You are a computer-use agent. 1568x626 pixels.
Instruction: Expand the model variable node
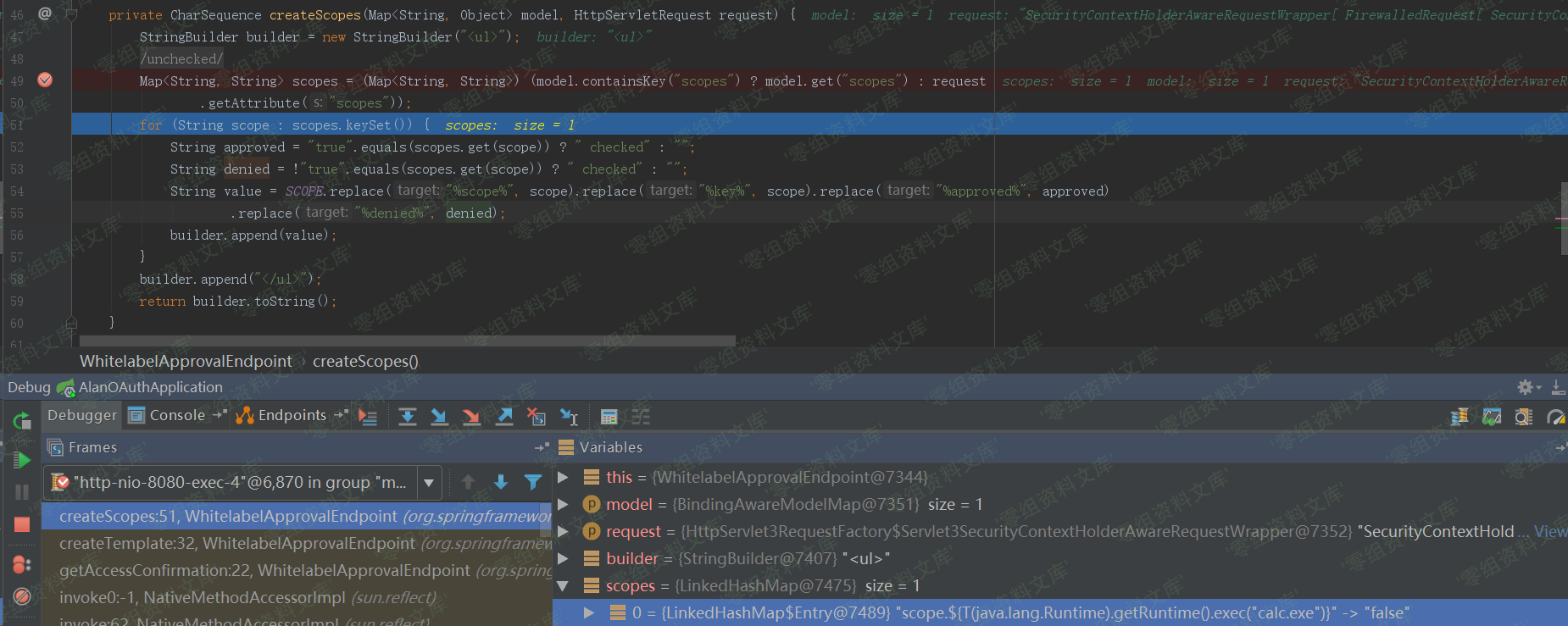pos(563,504)
